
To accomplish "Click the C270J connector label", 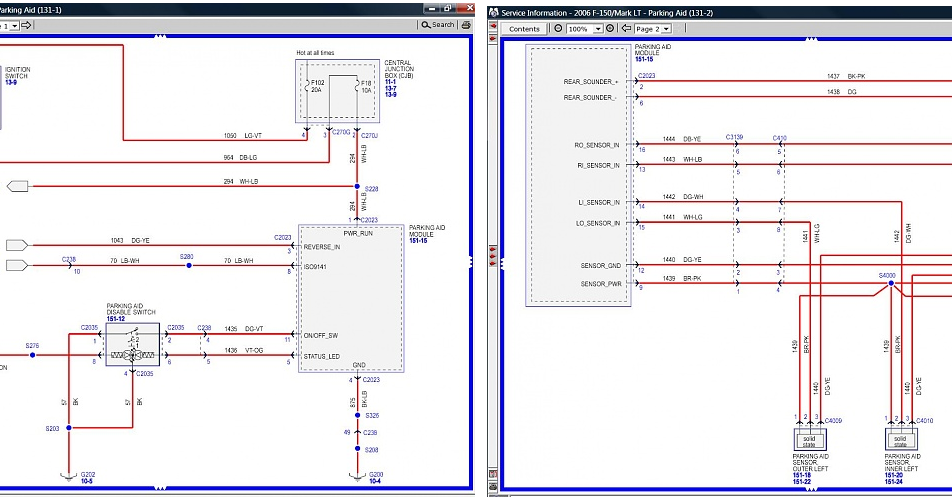I will click(369, 136).
